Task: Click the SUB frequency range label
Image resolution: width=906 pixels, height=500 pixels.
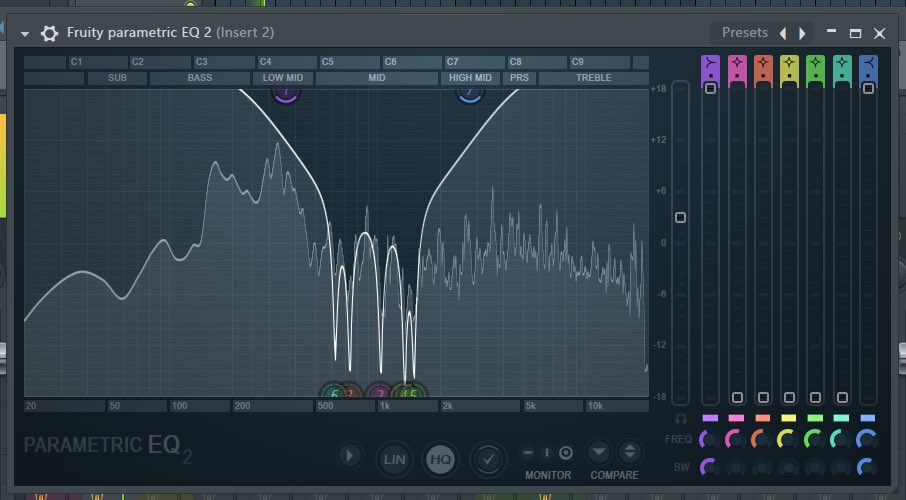Action: 117,78
